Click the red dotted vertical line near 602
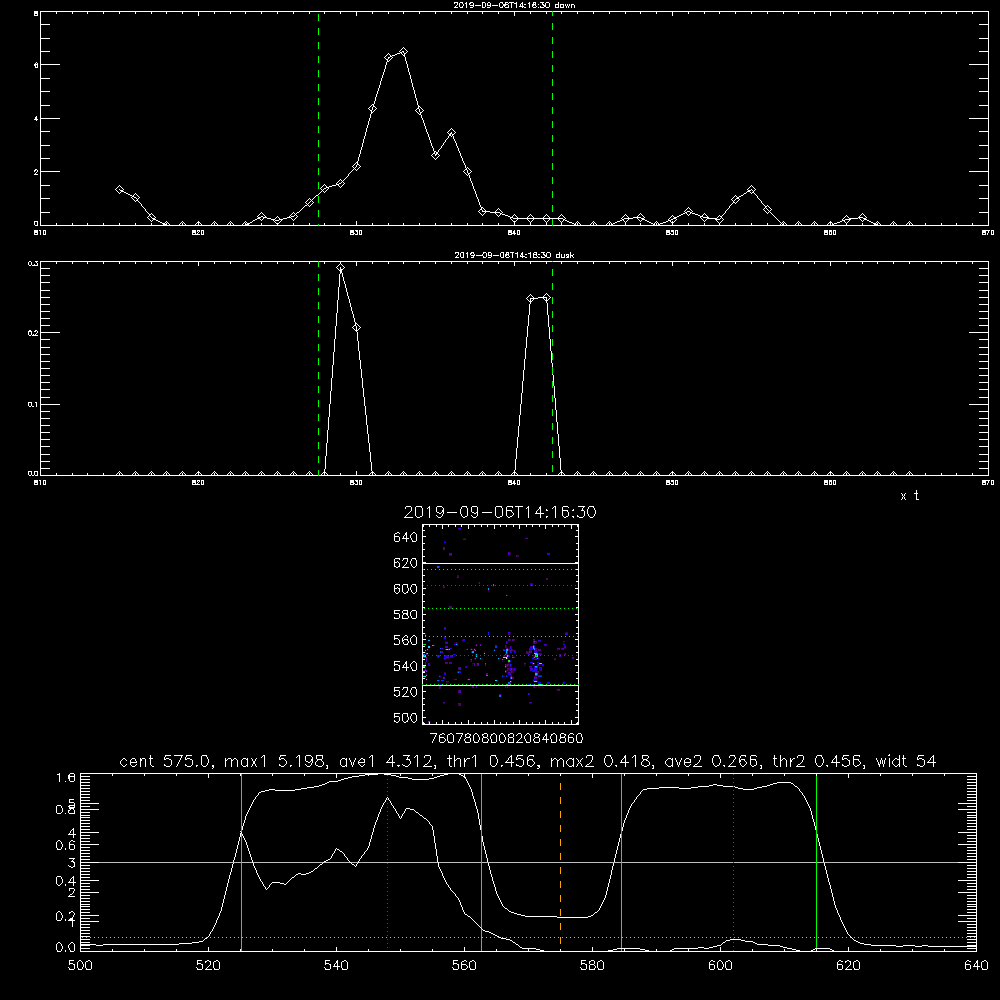This screenshot has height=1000, width=1000. point(734,861)
